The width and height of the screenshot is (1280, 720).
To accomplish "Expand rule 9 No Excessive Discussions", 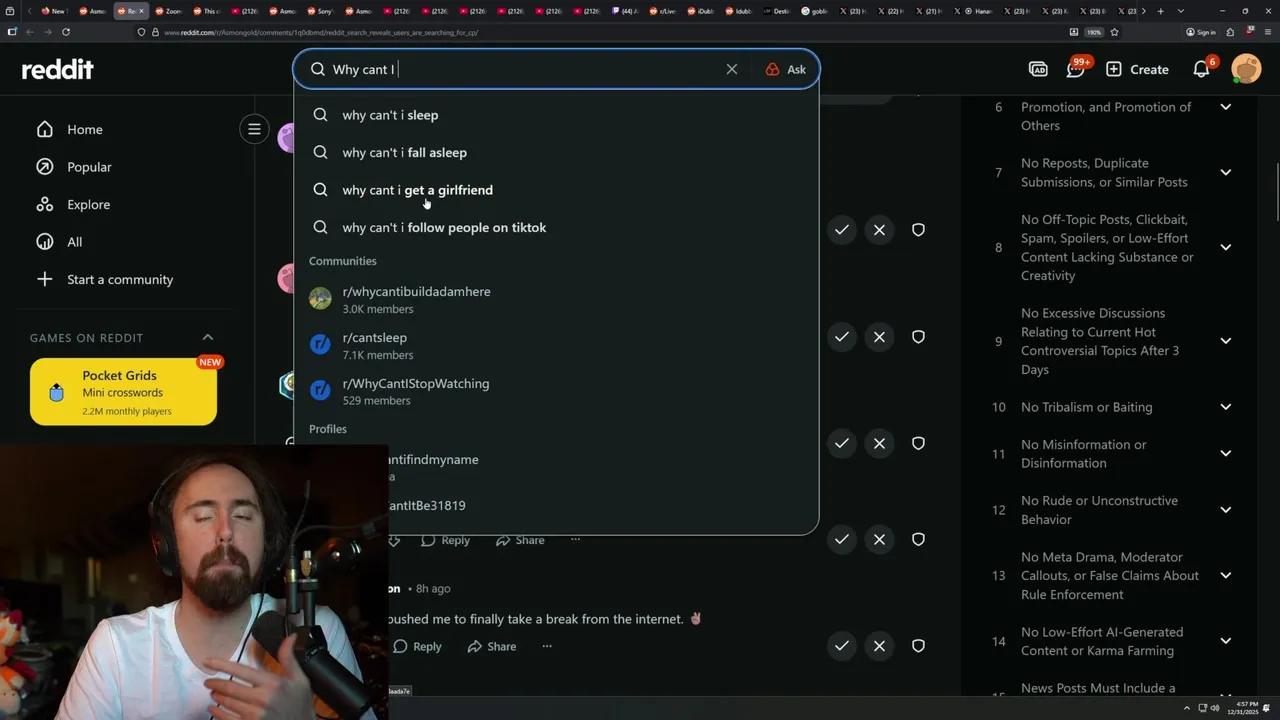I will coord(1225,341).
